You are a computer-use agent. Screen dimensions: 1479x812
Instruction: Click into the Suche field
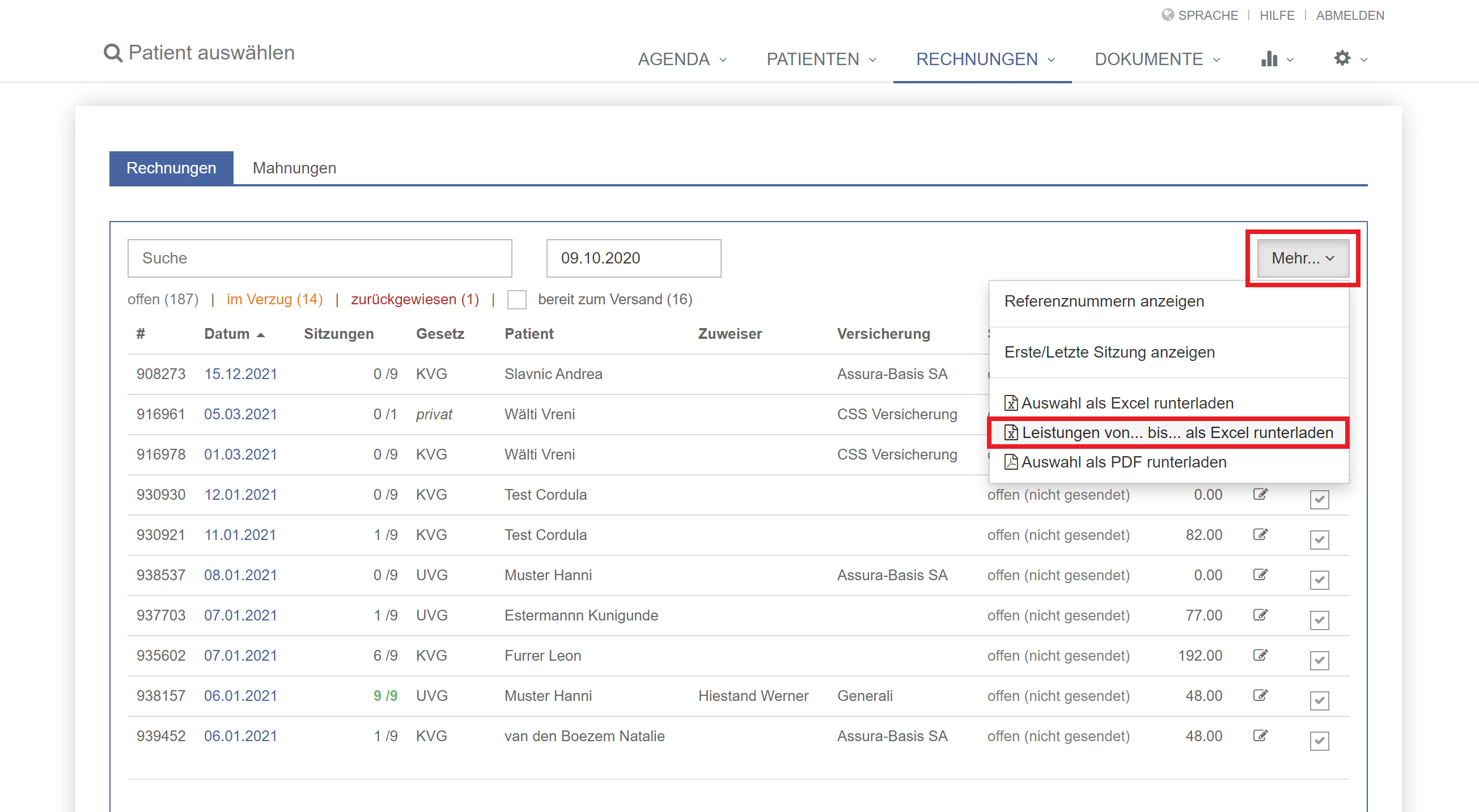320,258
